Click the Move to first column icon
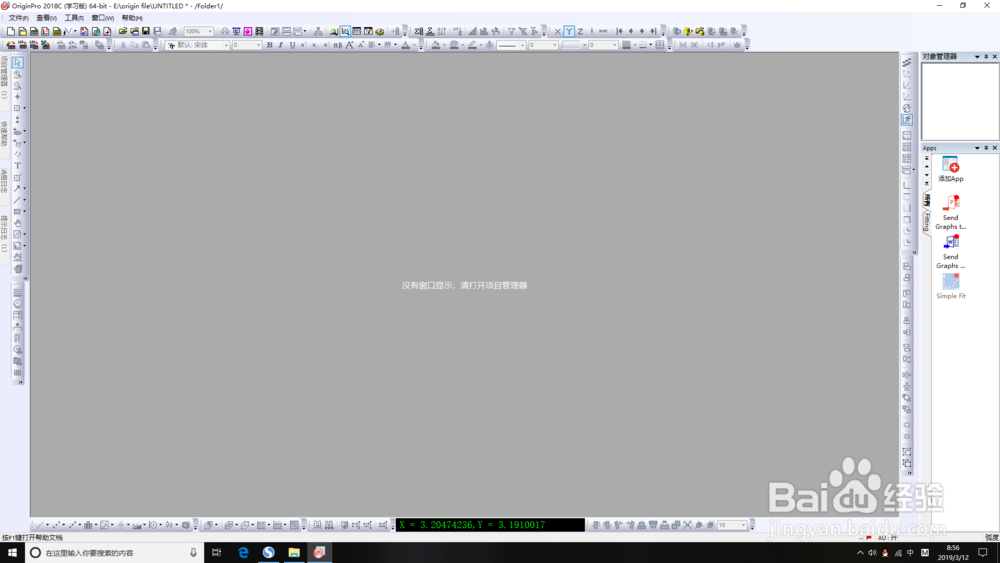Image resolution: width=1000 pixels, height=563 pixels. click(x=619, y=31)
